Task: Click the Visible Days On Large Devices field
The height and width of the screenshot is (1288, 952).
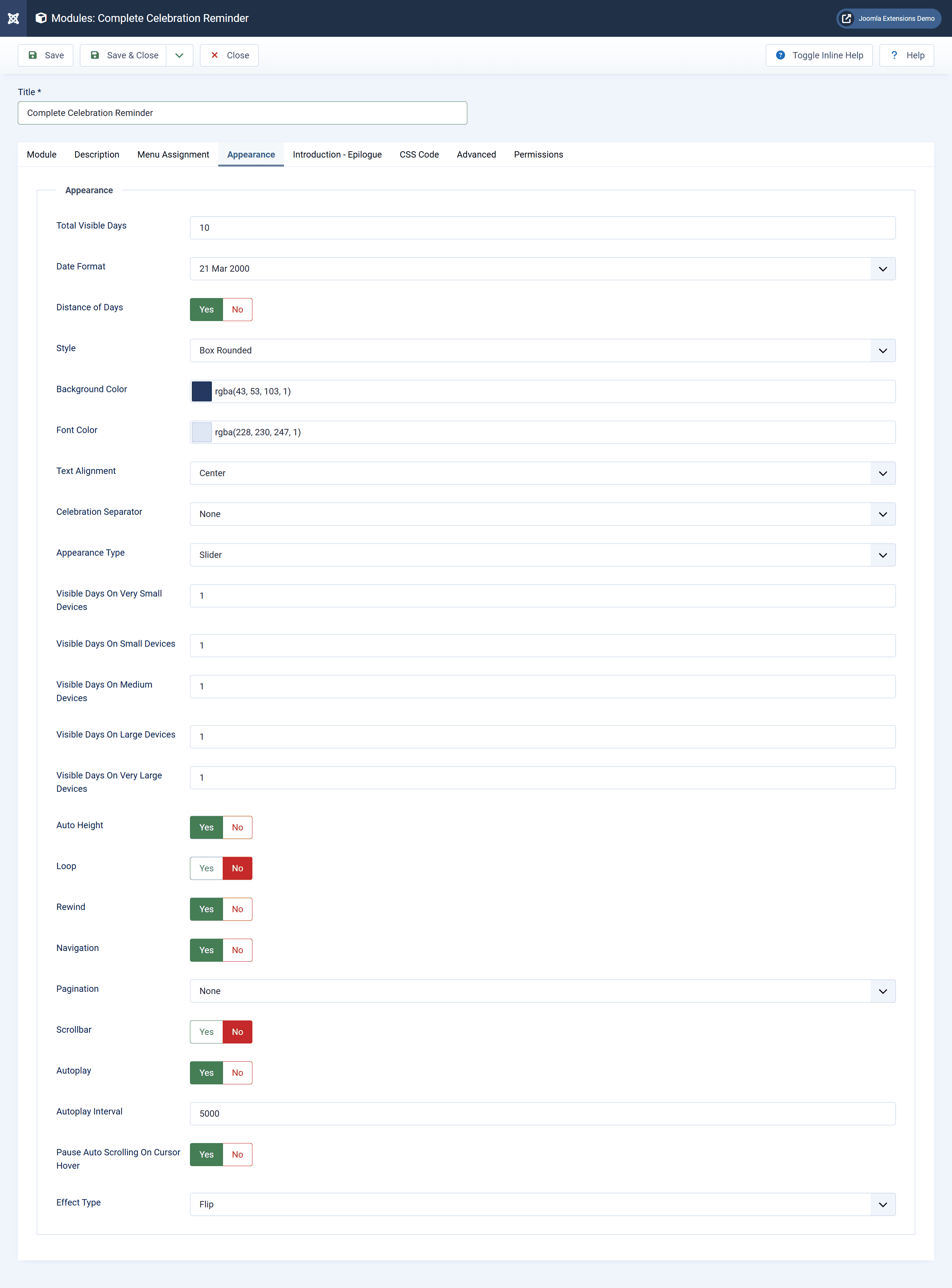Action: (542, 736)
